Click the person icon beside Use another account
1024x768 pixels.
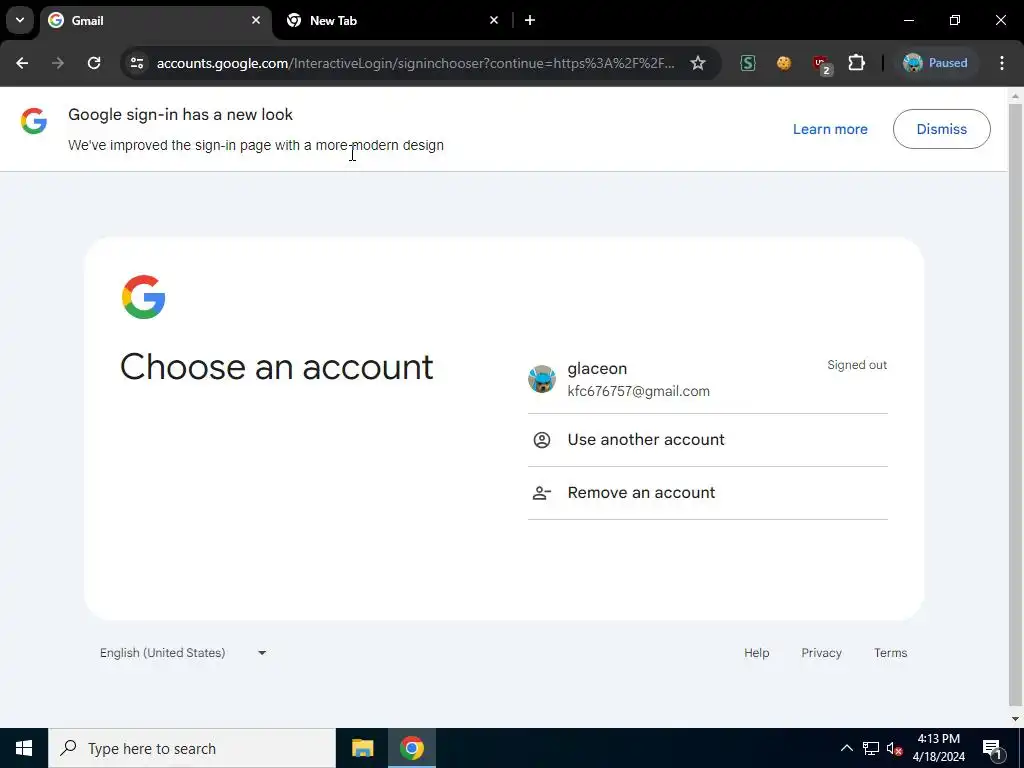click(x=542, y=440)
